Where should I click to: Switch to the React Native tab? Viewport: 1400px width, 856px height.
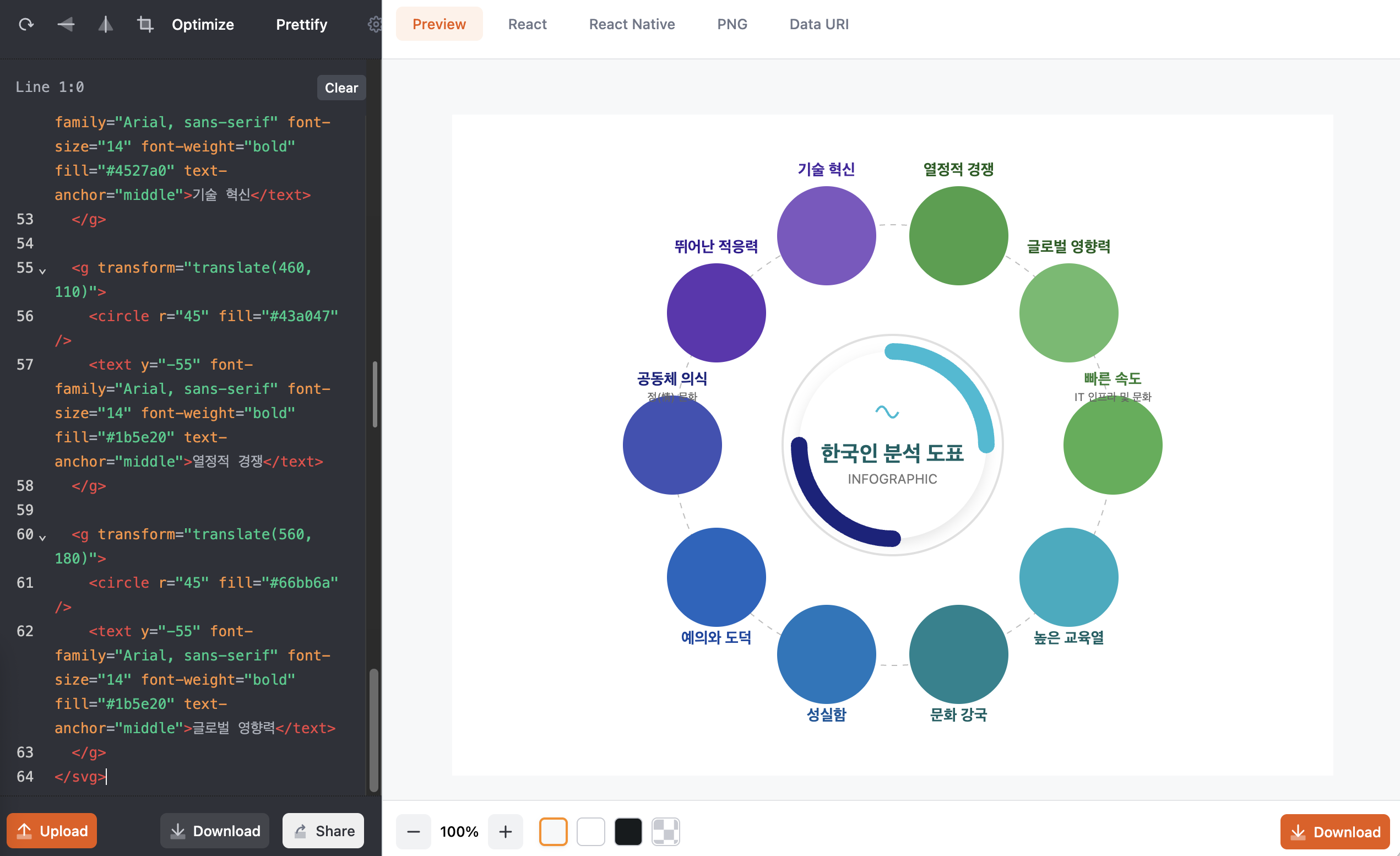(632, 24)
